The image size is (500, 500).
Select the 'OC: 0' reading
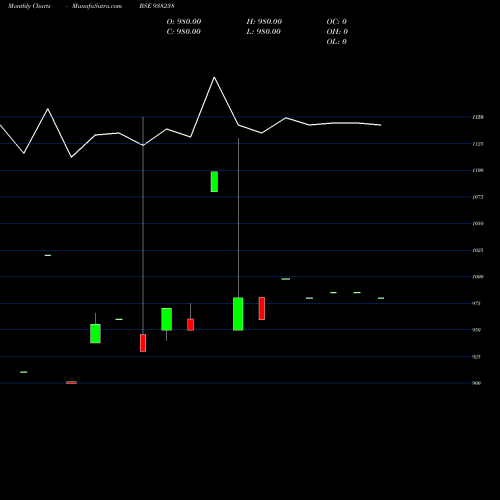tap(336, 22)
